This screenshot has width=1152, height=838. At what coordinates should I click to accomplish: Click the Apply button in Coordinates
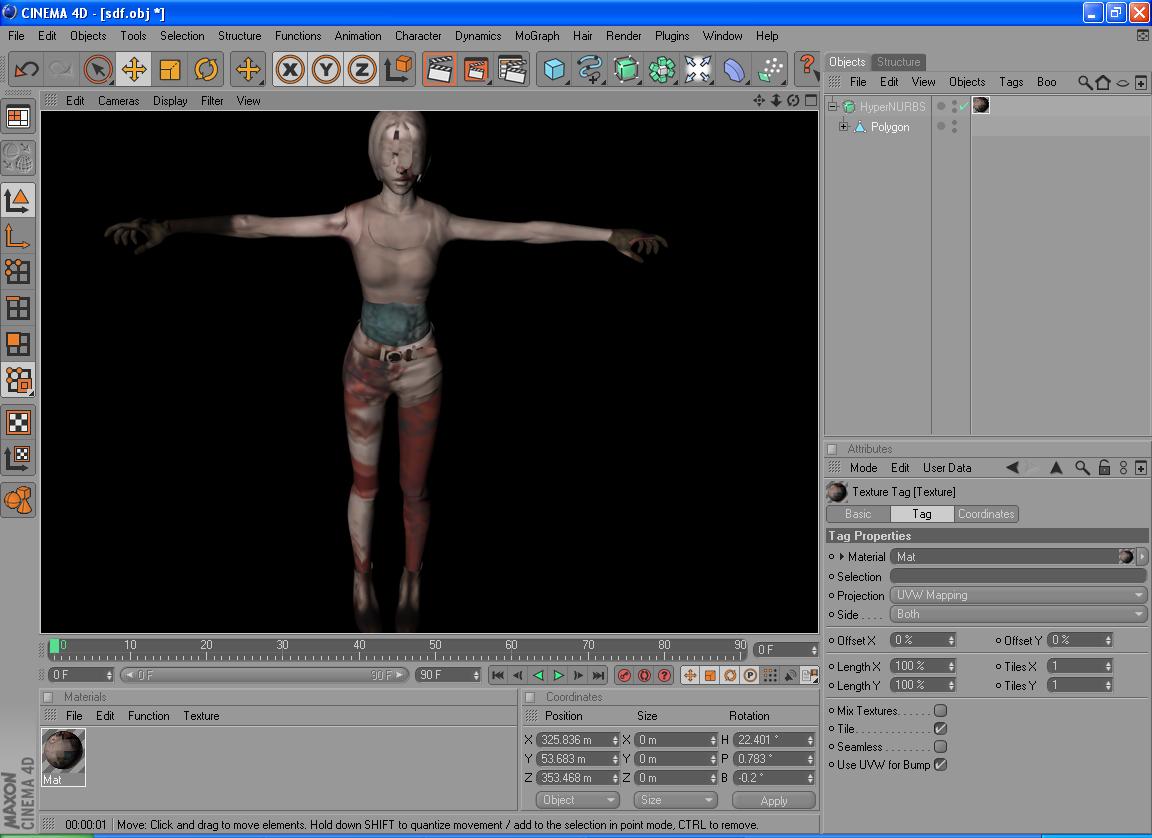pos(773,800)
